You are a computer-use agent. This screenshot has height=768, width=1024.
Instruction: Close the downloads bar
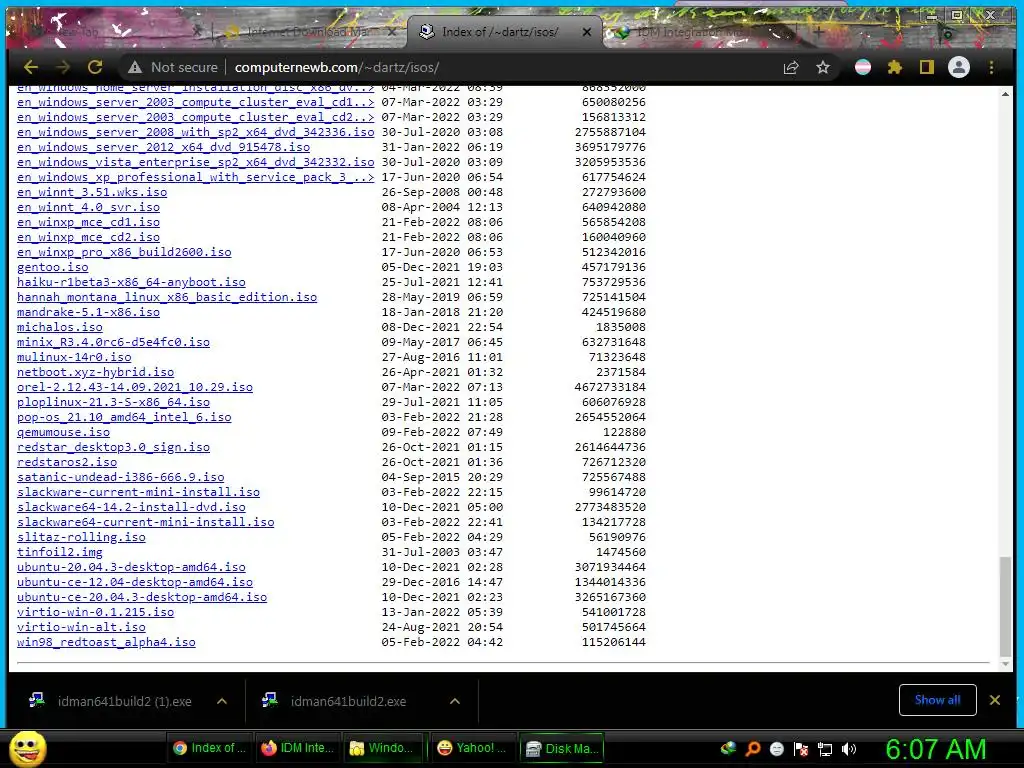(995, 700)
